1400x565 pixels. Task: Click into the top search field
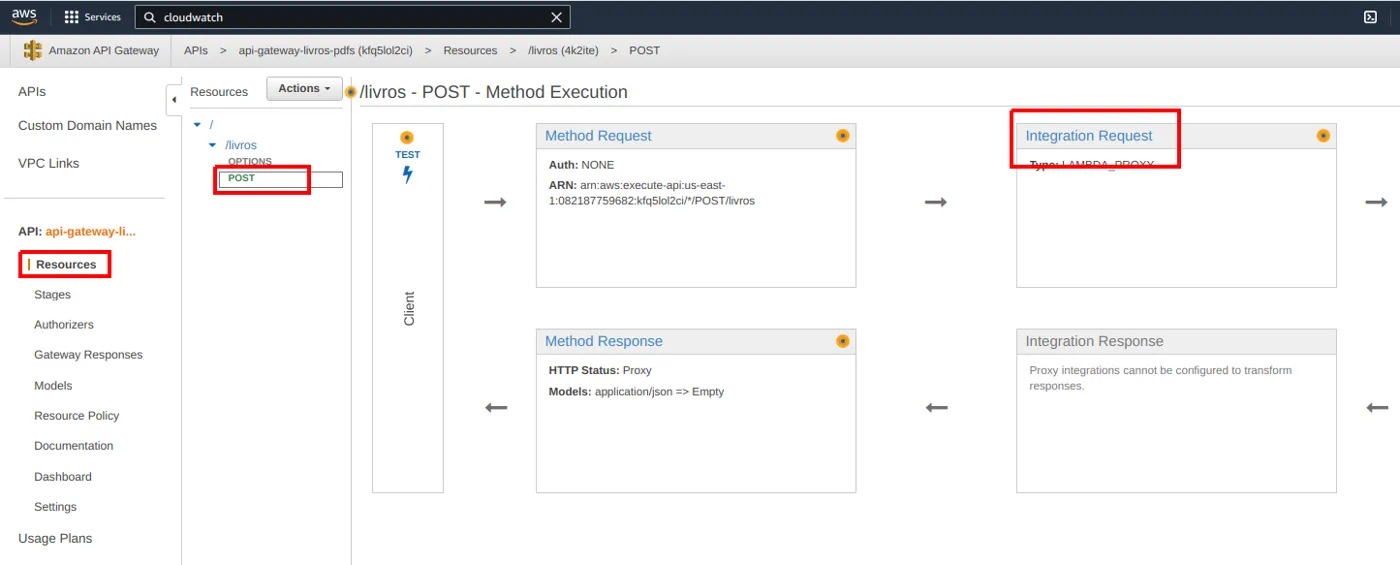click(x=350, y=17)
